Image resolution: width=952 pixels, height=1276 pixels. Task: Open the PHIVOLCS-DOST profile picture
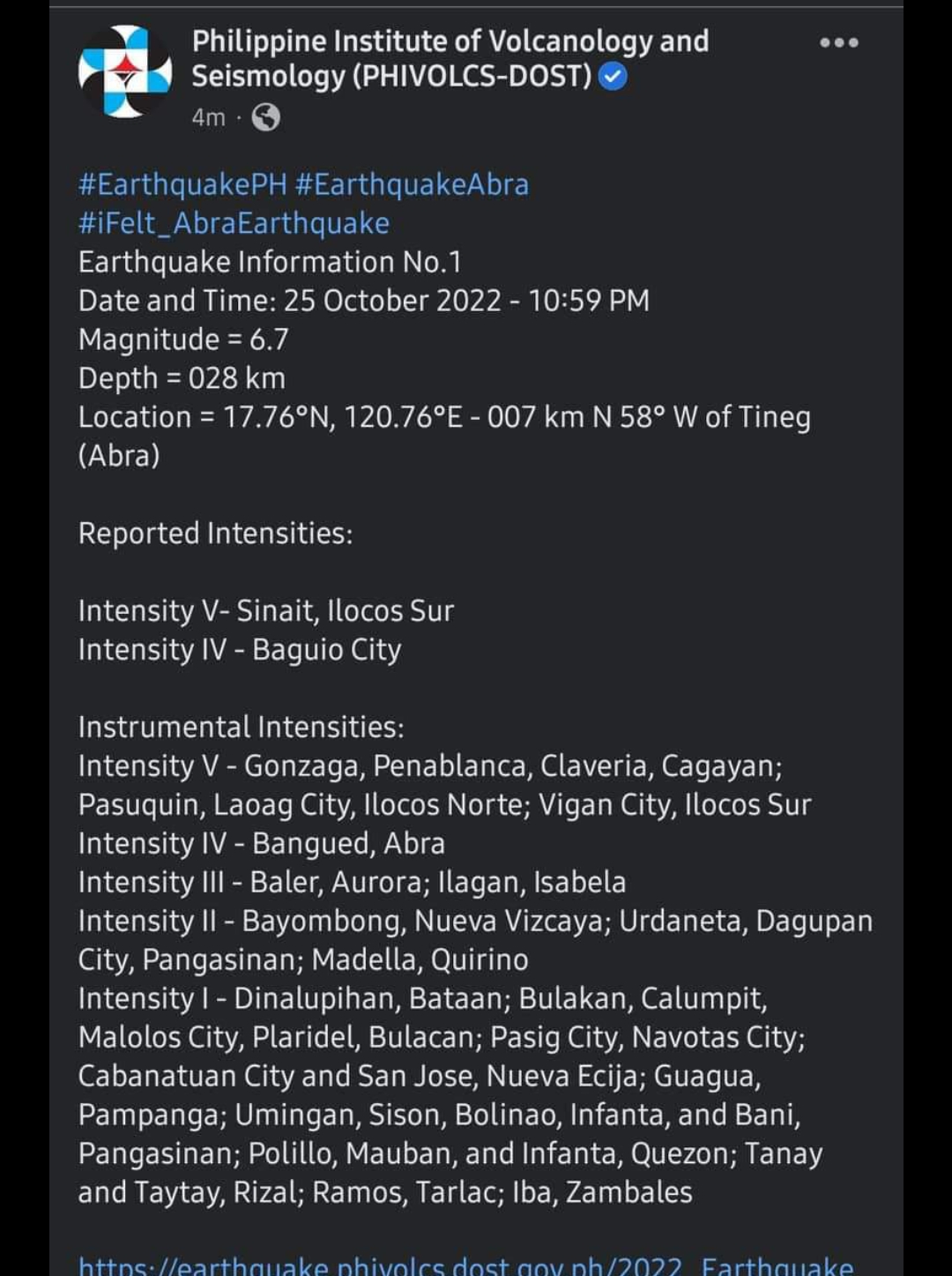coord(124,71)
